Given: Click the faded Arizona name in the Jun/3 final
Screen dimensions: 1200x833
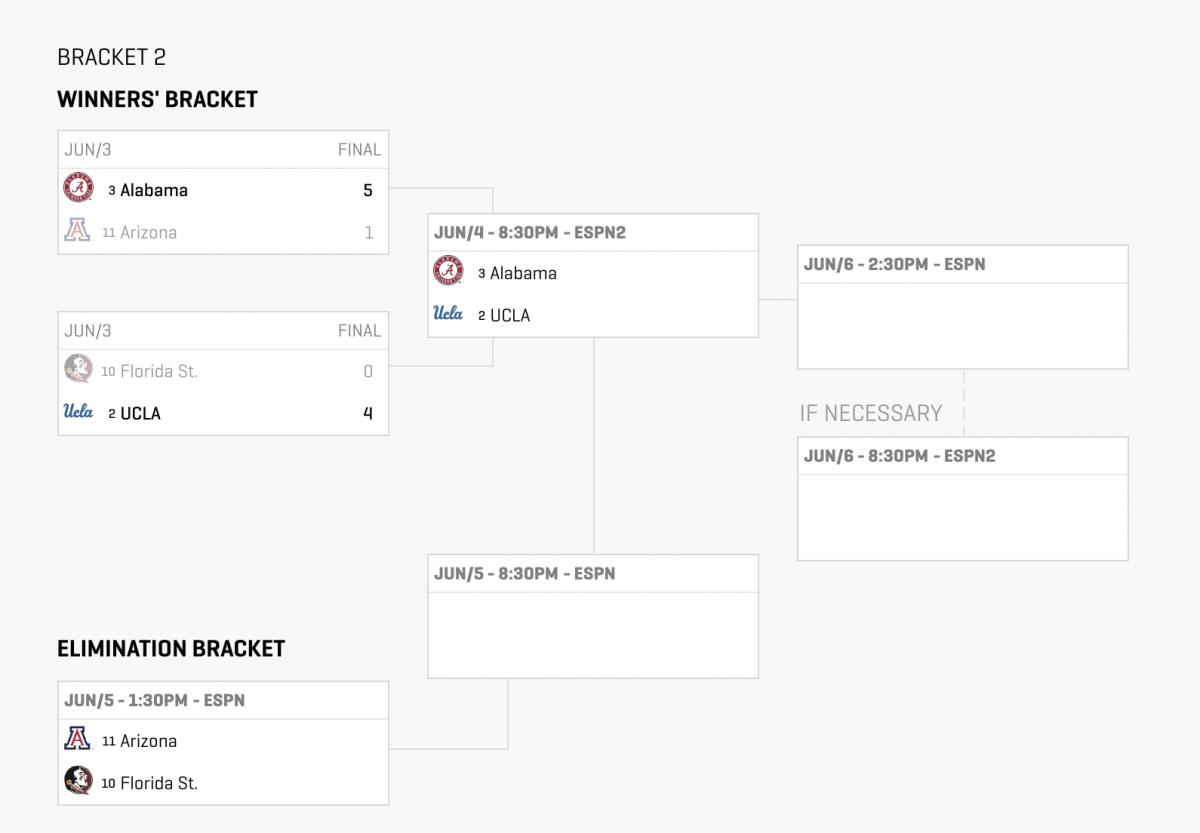Looking at the screenshot, I should (x=148, y=232).
